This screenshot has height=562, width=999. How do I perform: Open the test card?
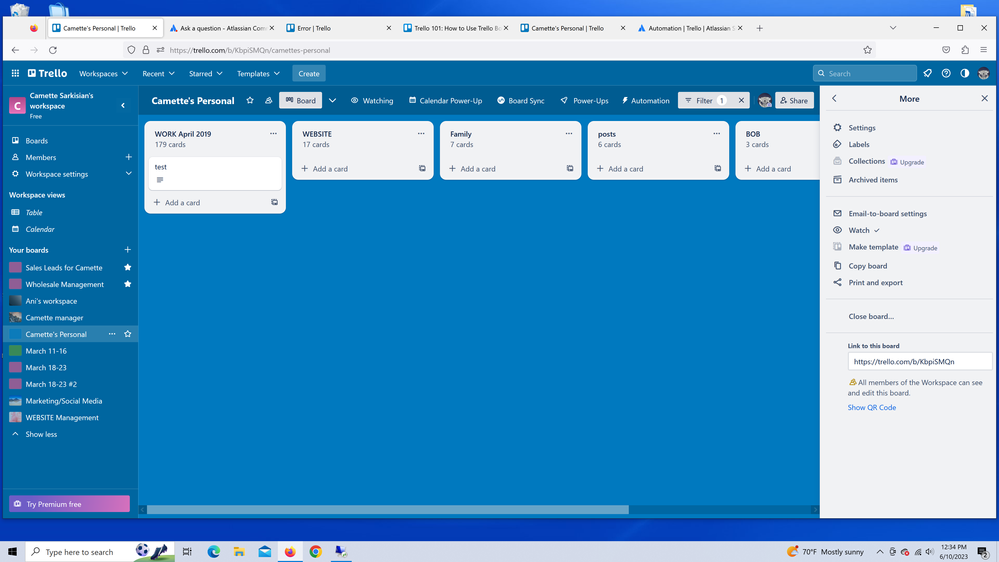pos(215,173)
